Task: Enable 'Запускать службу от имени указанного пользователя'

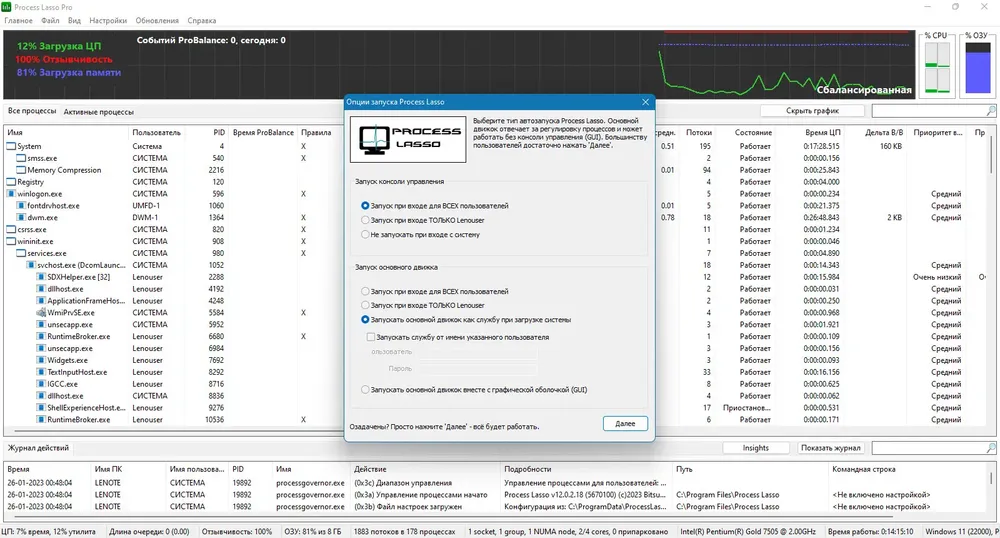Action: pos(371,338)
